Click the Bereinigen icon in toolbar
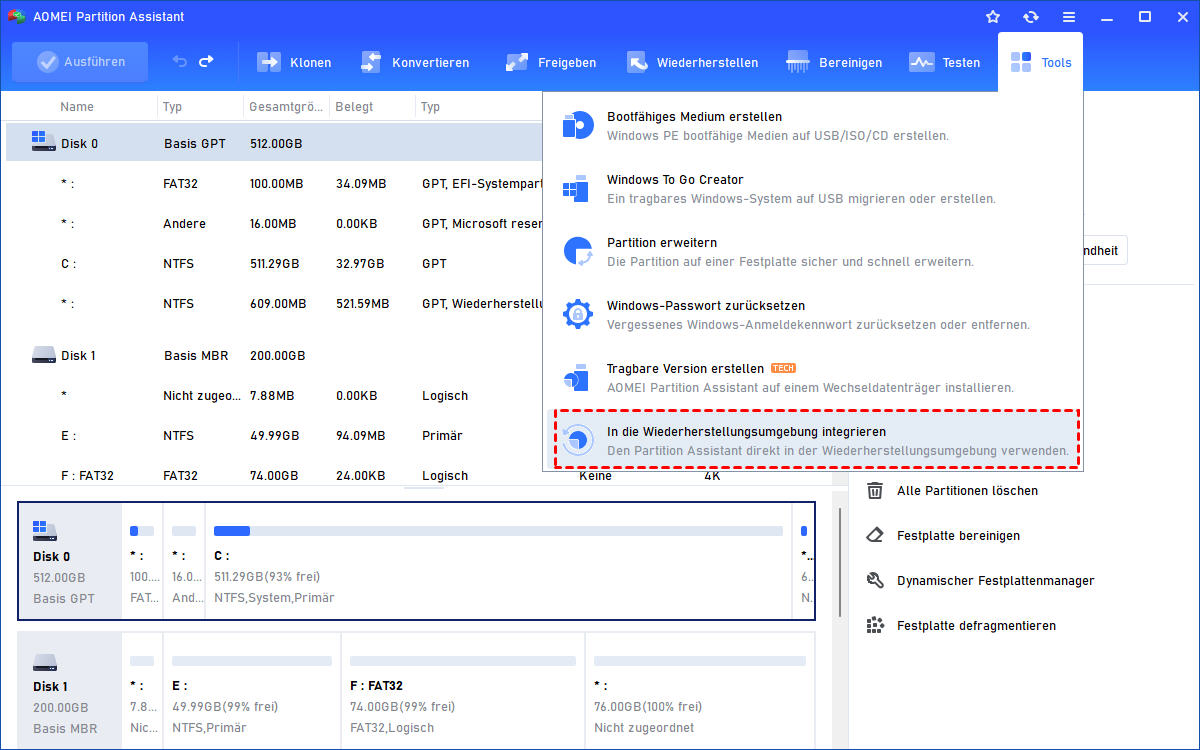Viewport: 1200px width, 750px height. tap(798, 62)
